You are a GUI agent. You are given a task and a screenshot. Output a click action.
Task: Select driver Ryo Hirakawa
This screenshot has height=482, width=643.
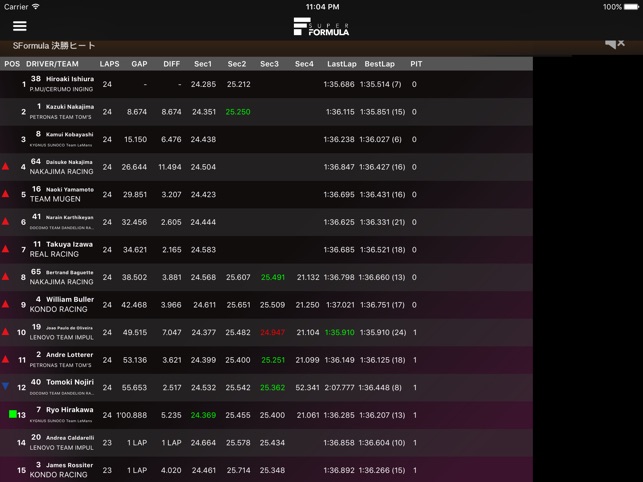[x=69, y=409]
